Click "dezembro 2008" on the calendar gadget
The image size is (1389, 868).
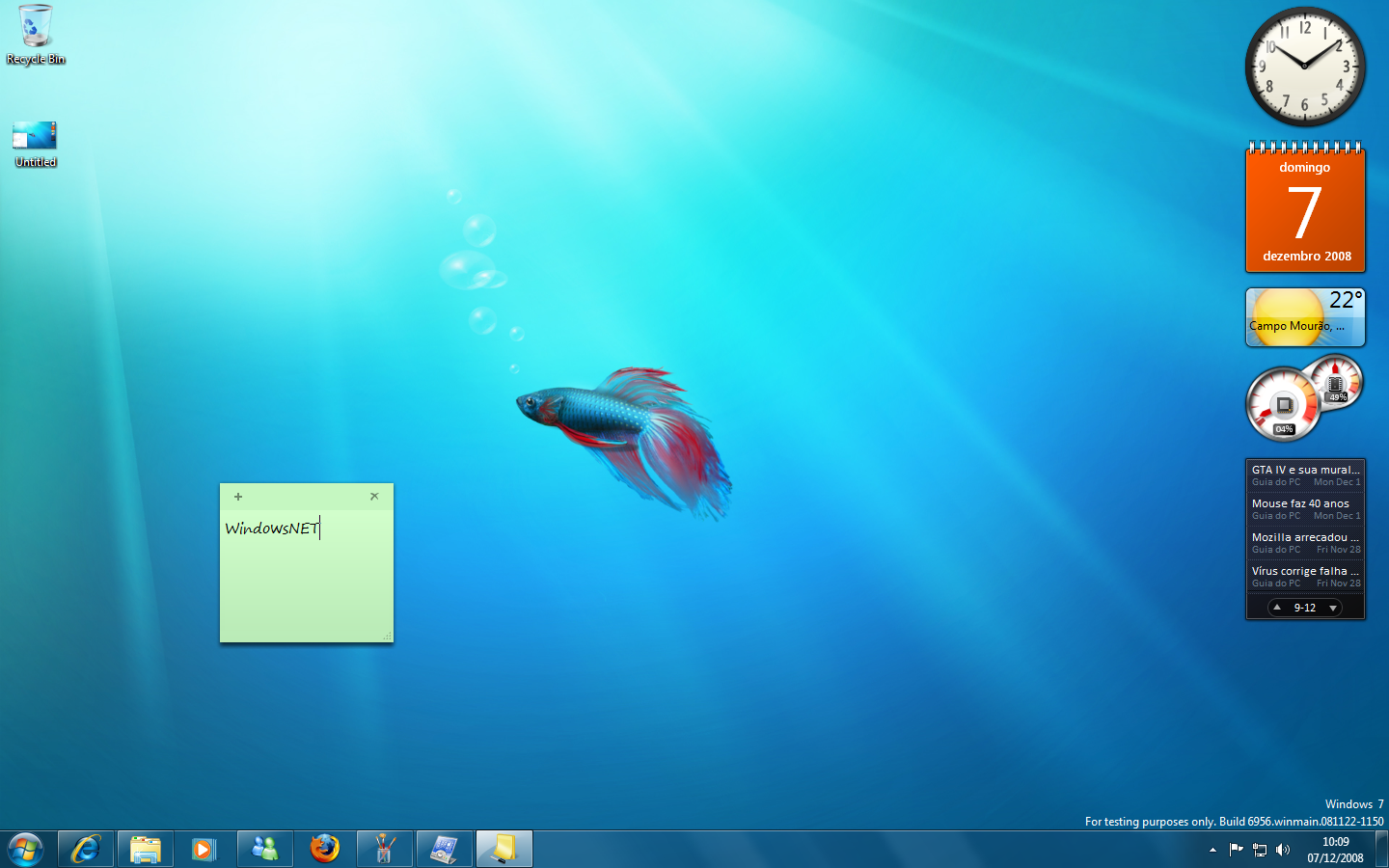[x=1307, y=256]
